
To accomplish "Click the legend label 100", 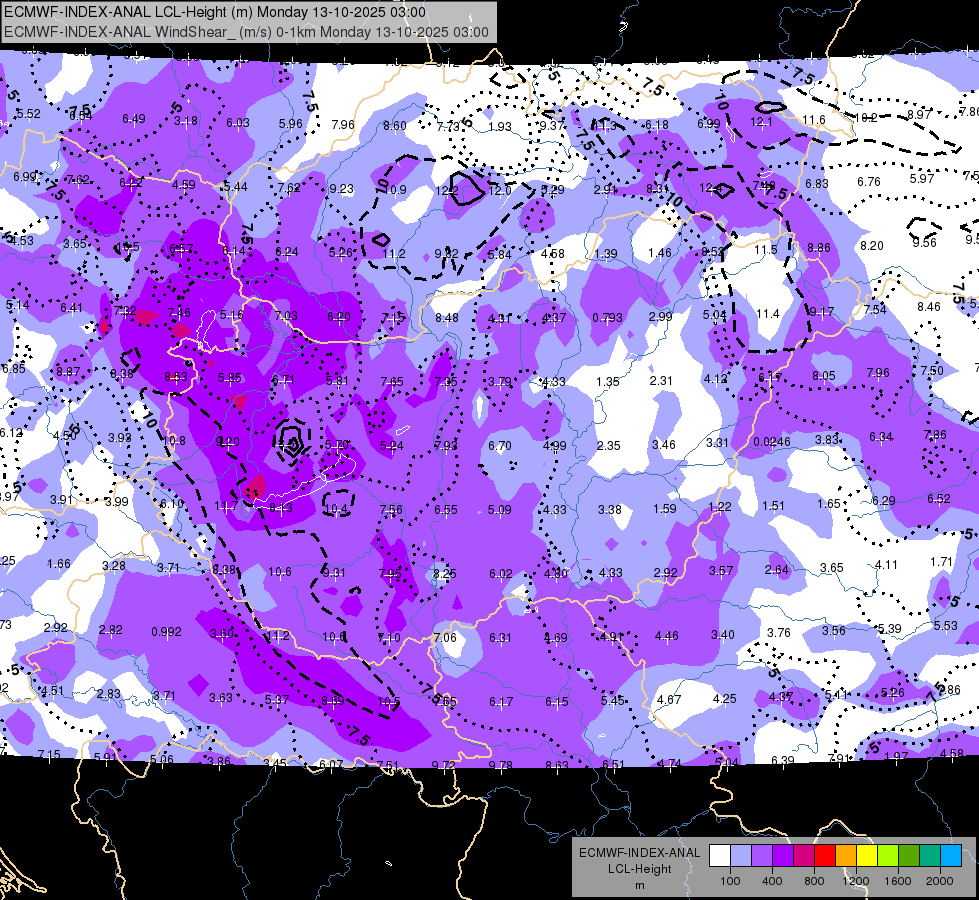I will tap(730, 881).
